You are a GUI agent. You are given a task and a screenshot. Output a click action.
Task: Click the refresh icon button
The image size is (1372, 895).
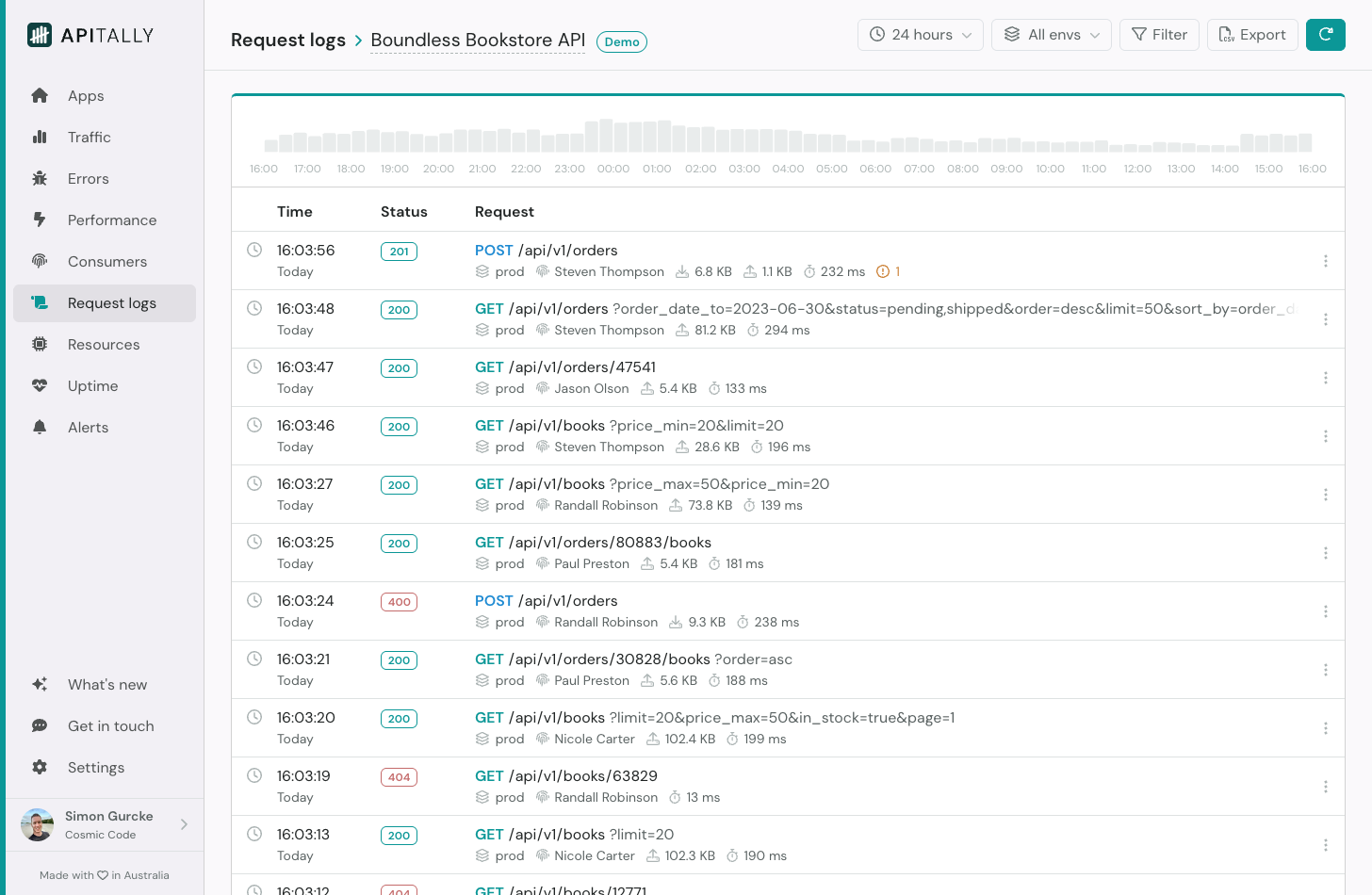click(x=1325, y=35)
